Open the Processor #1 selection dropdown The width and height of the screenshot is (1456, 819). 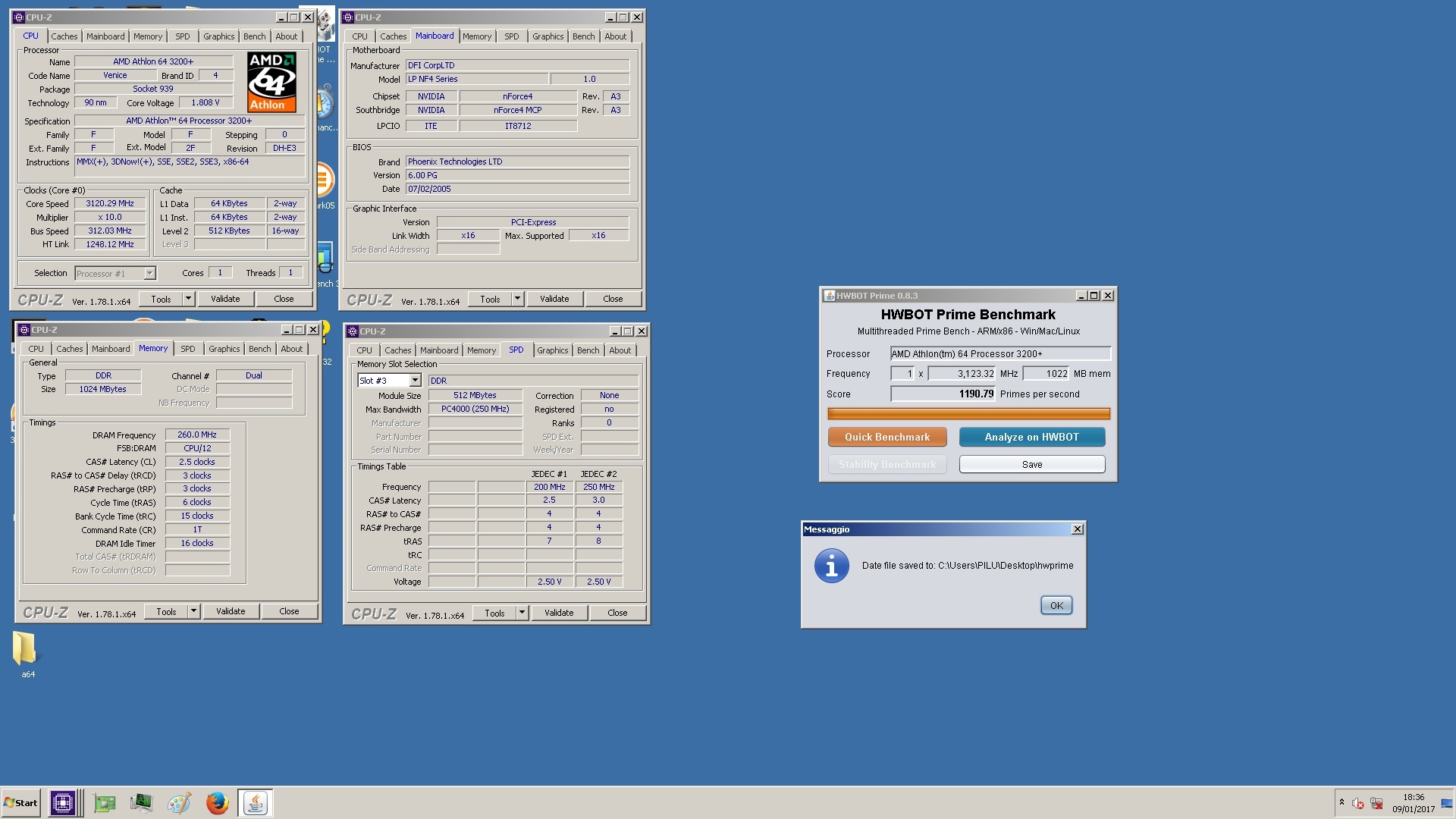click(149, 274)
